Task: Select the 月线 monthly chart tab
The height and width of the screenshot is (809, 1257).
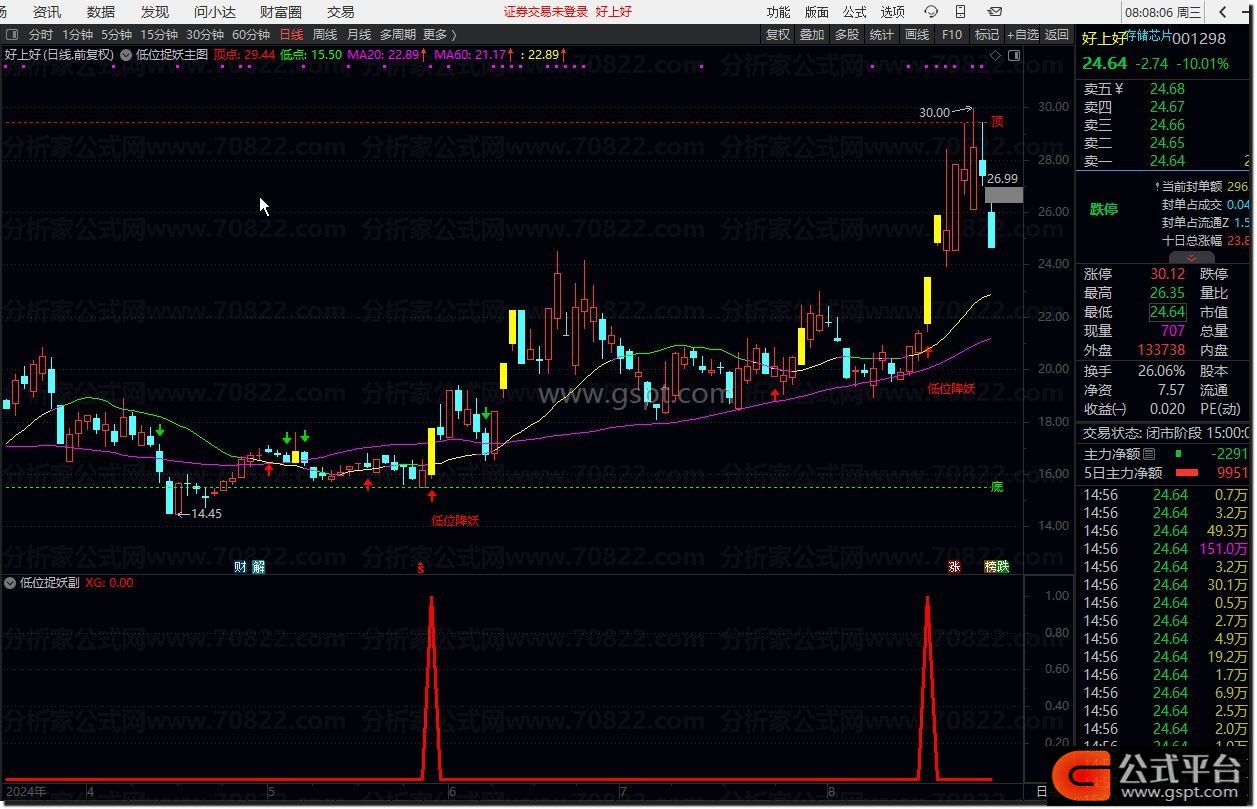Action: tap(358, 34)
